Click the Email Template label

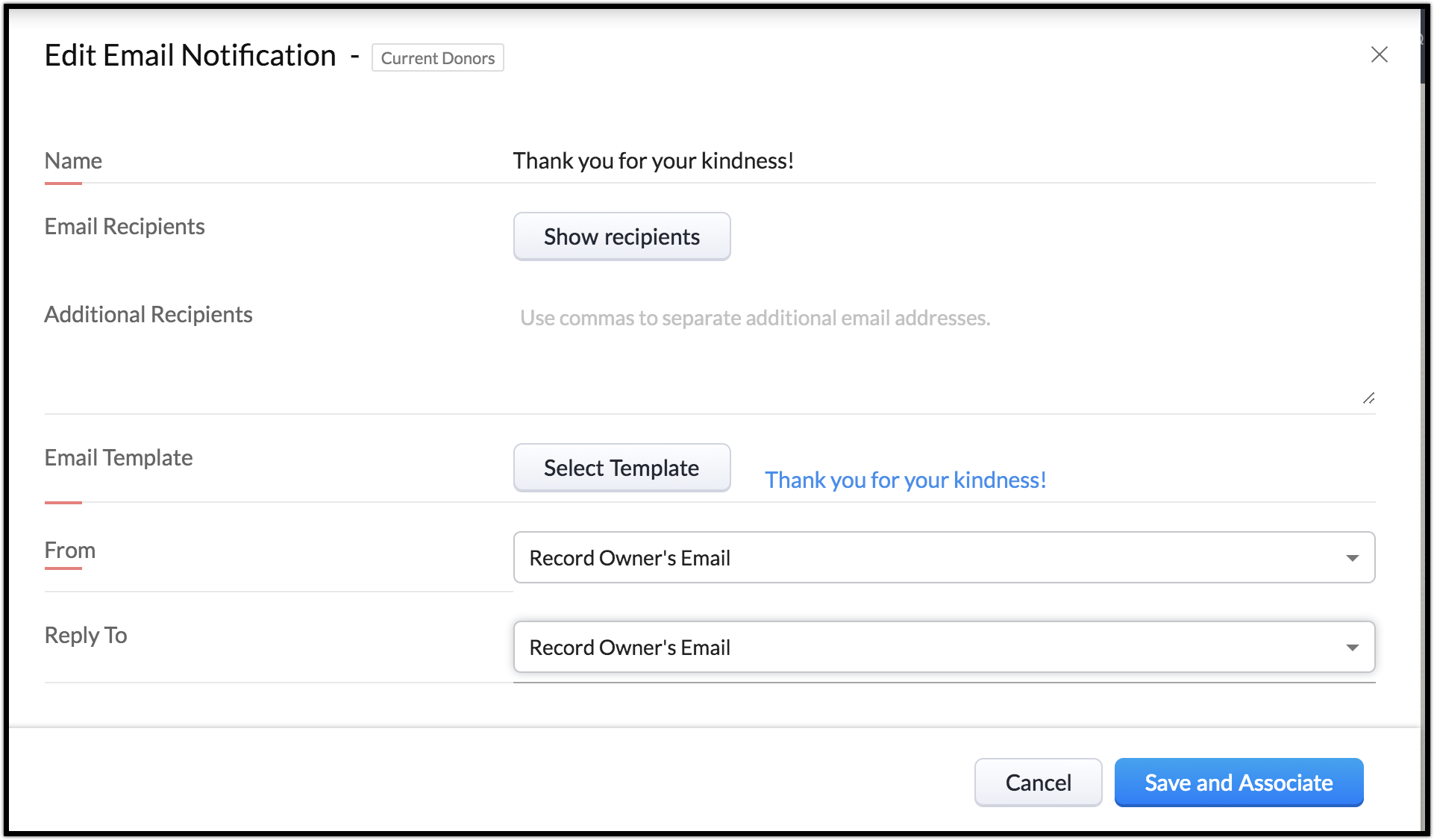[119, 458]
